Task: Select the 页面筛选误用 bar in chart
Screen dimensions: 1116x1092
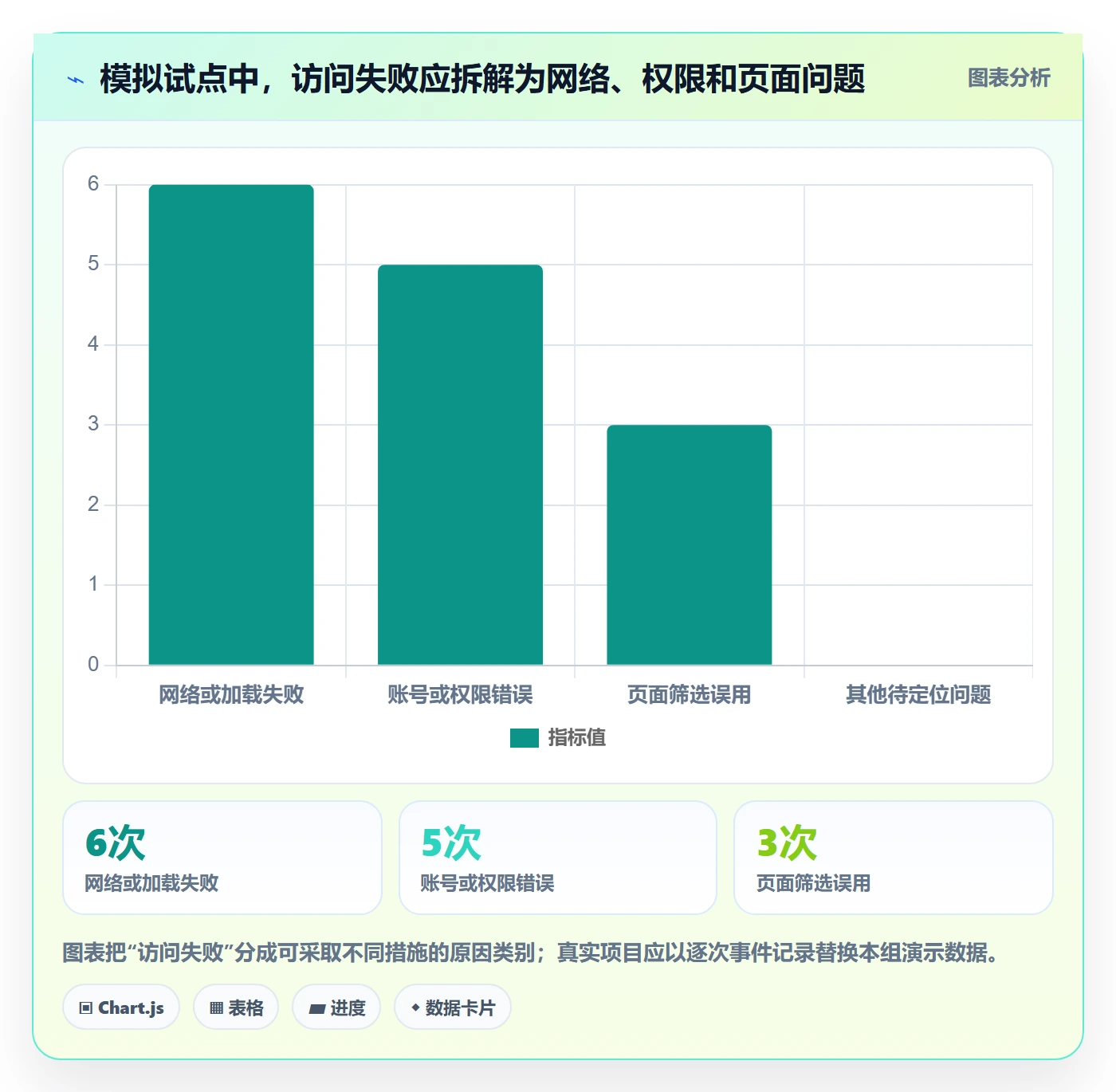Action: coord(690,545)
